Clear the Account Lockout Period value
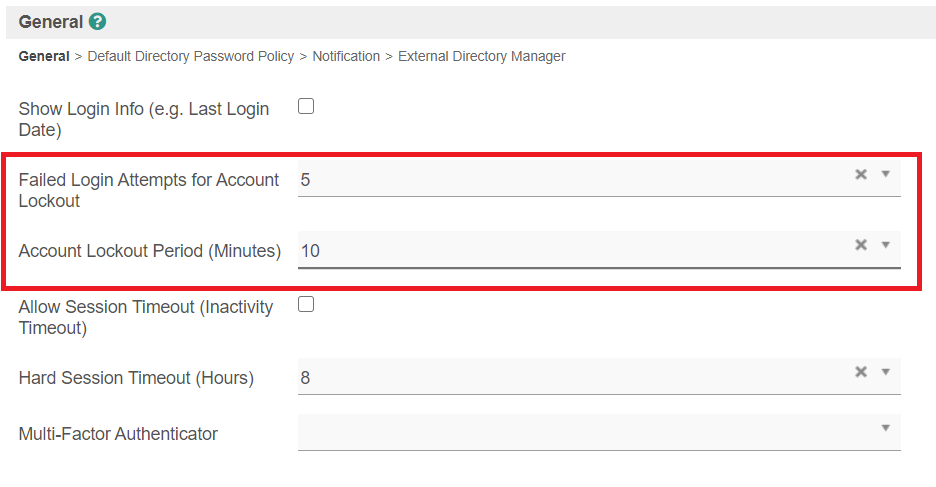 (x=860, y=245)
